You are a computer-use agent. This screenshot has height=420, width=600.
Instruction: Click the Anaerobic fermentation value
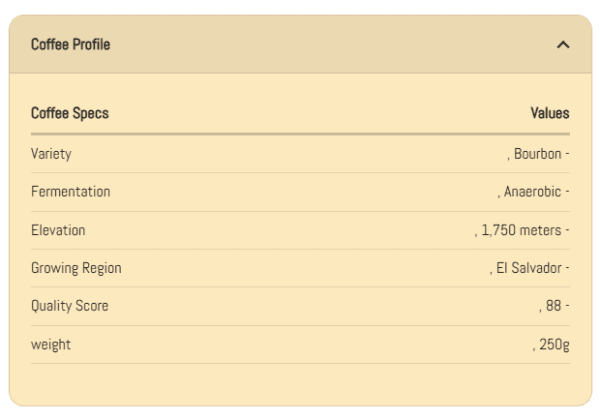[533, 192]
